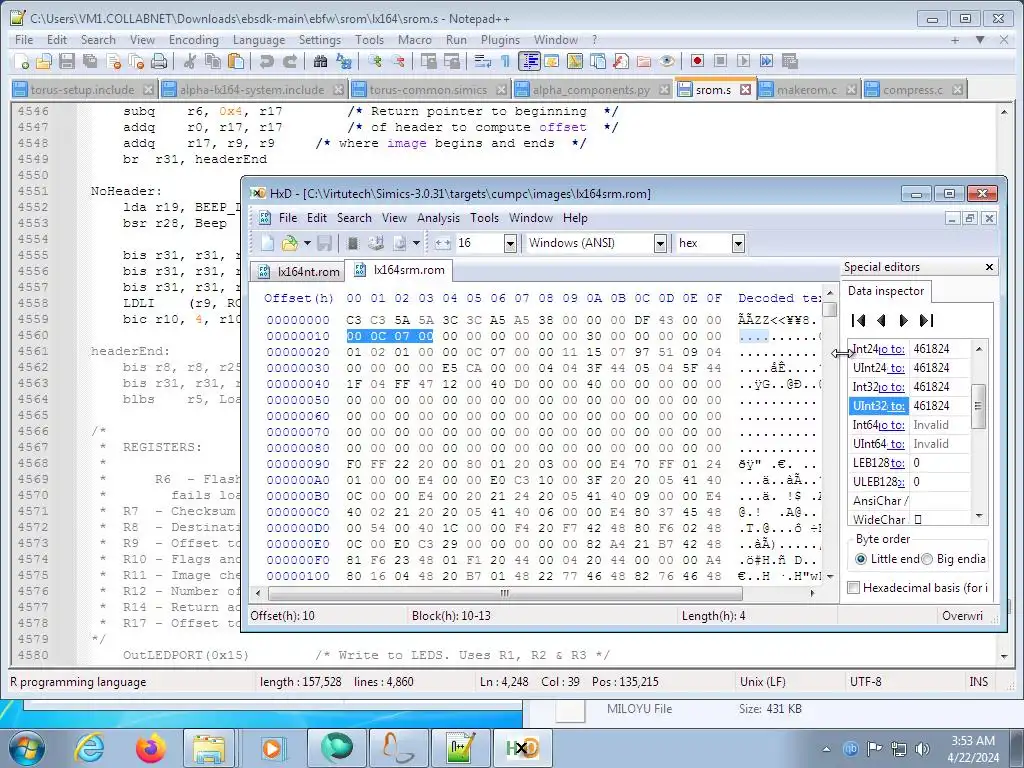Open Notepad++ Plugins menu

coord(500,40)
